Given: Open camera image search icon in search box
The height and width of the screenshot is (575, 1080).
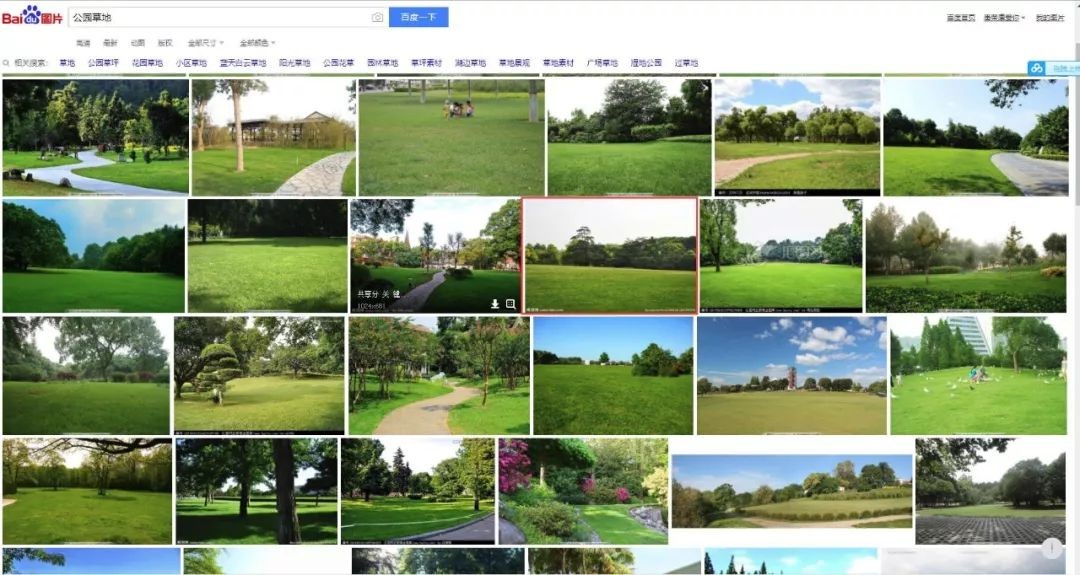Looking at the screenshot, I should [377, 17].
